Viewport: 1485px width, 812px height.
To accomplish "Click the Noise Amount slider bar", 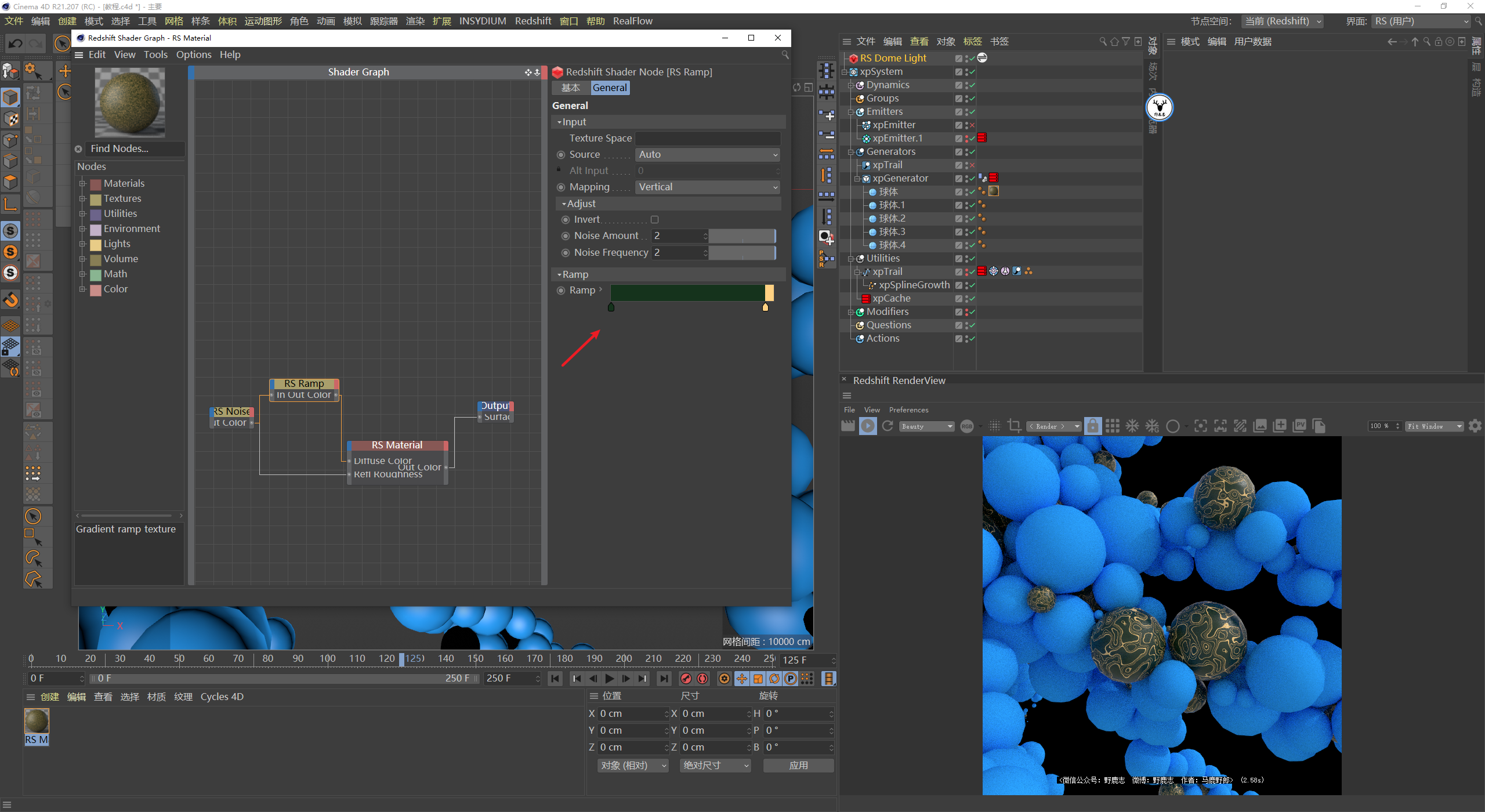I will point(742,236).
